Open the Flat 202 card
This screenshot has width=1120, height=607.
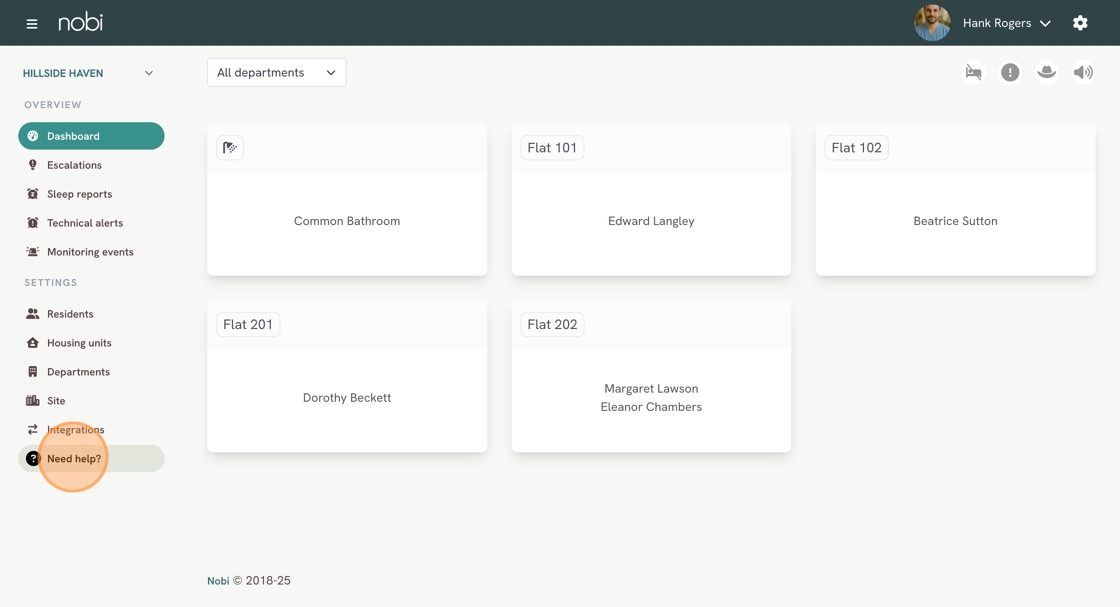coord(651,397)
